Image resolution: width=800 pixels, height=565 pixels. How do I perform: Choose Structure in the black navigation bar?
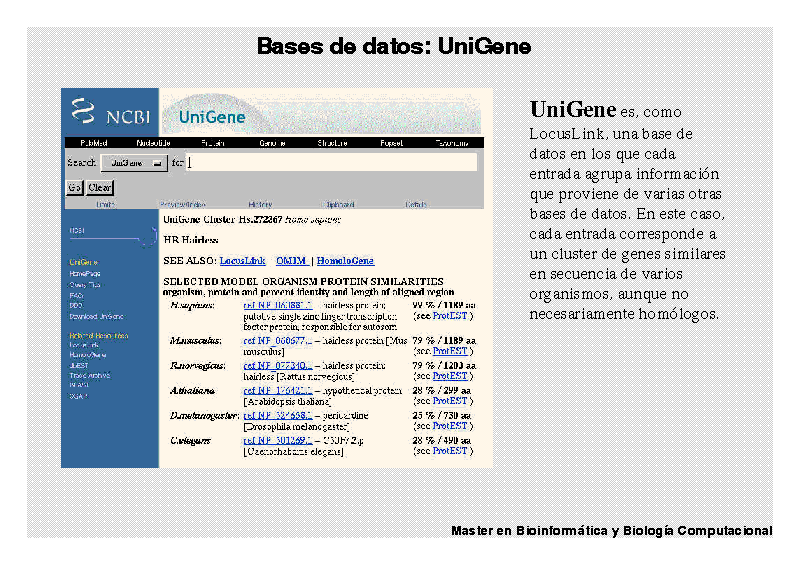(332, 143)
